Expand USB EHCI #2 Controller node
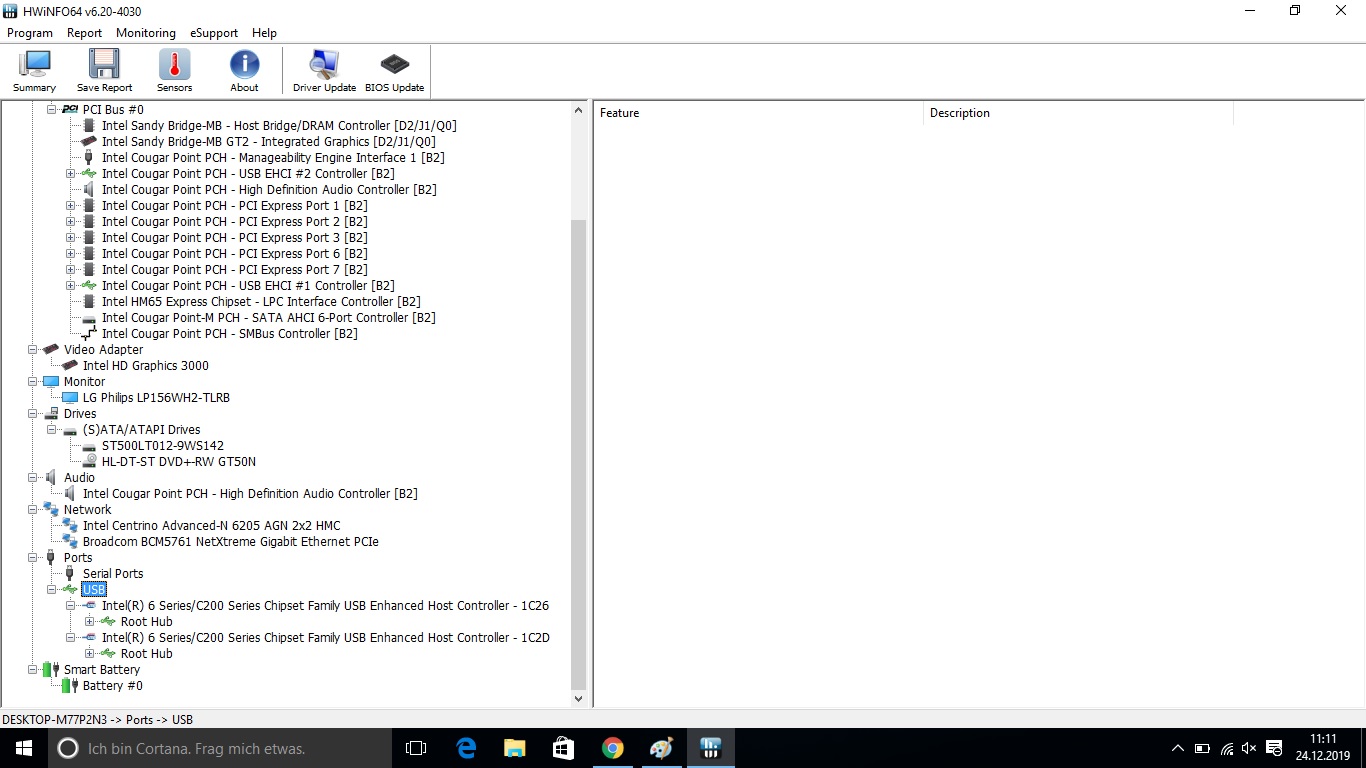Screen dimensions: 1366x768 71,174
